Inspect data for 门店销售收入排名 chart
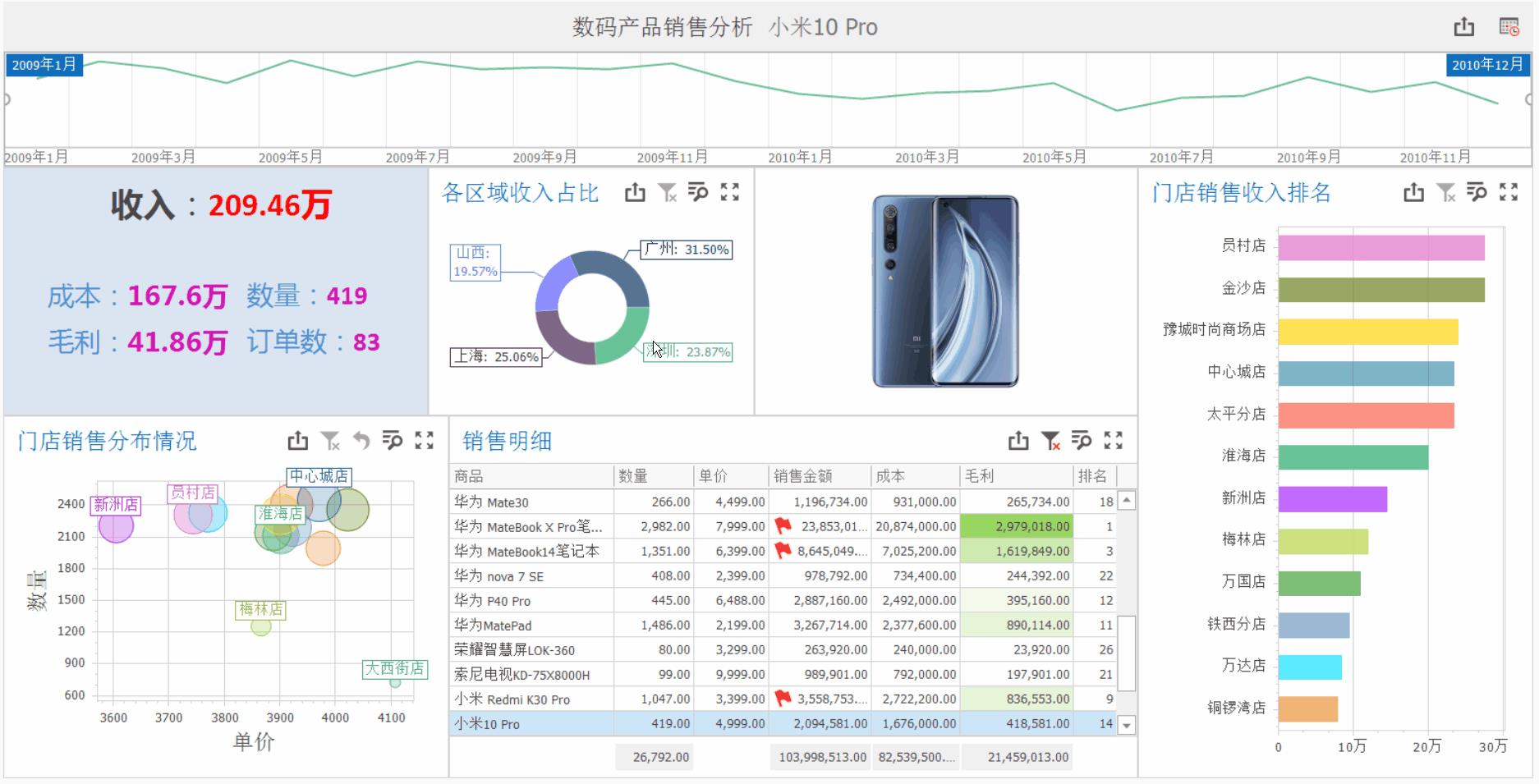The width and height of the screenshot is (1539, 784). click(1477, 193)
